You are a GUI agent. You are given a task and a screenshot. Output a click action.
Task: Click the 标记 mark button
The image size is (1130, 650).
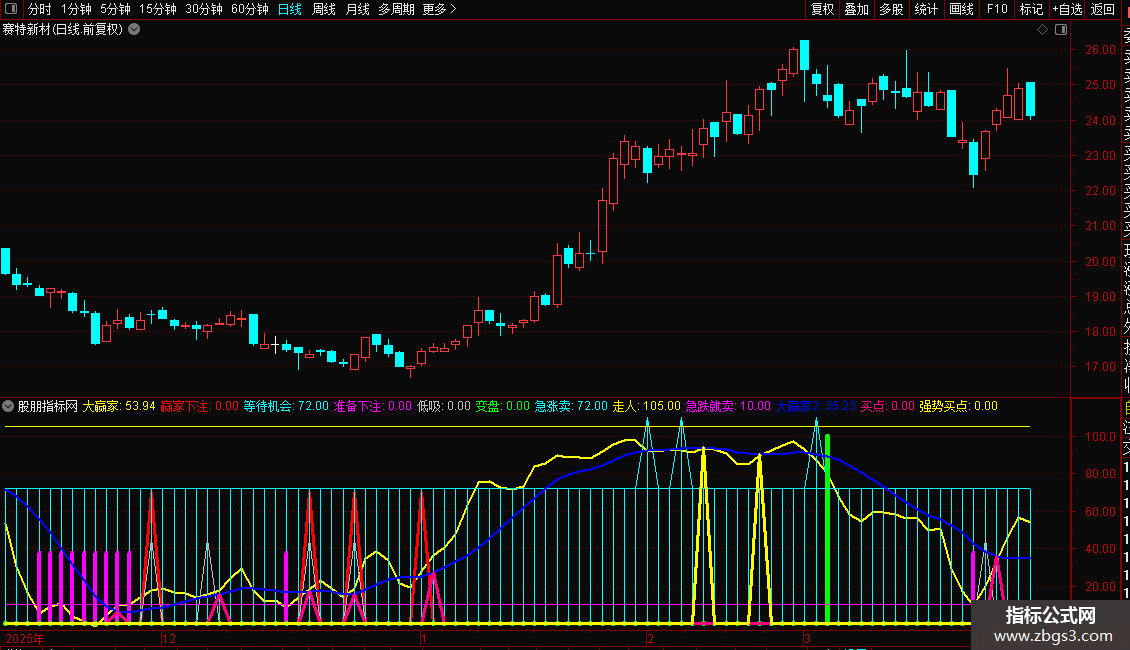coord(1031,9)
